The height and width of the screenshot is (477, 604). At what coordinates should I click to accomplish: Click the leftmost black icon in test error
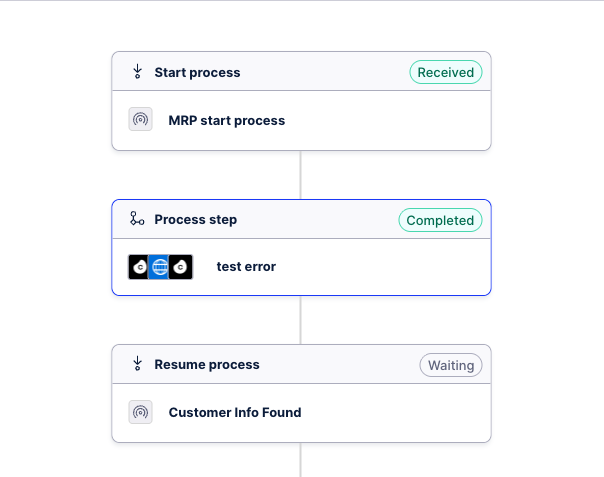[139, 267]
